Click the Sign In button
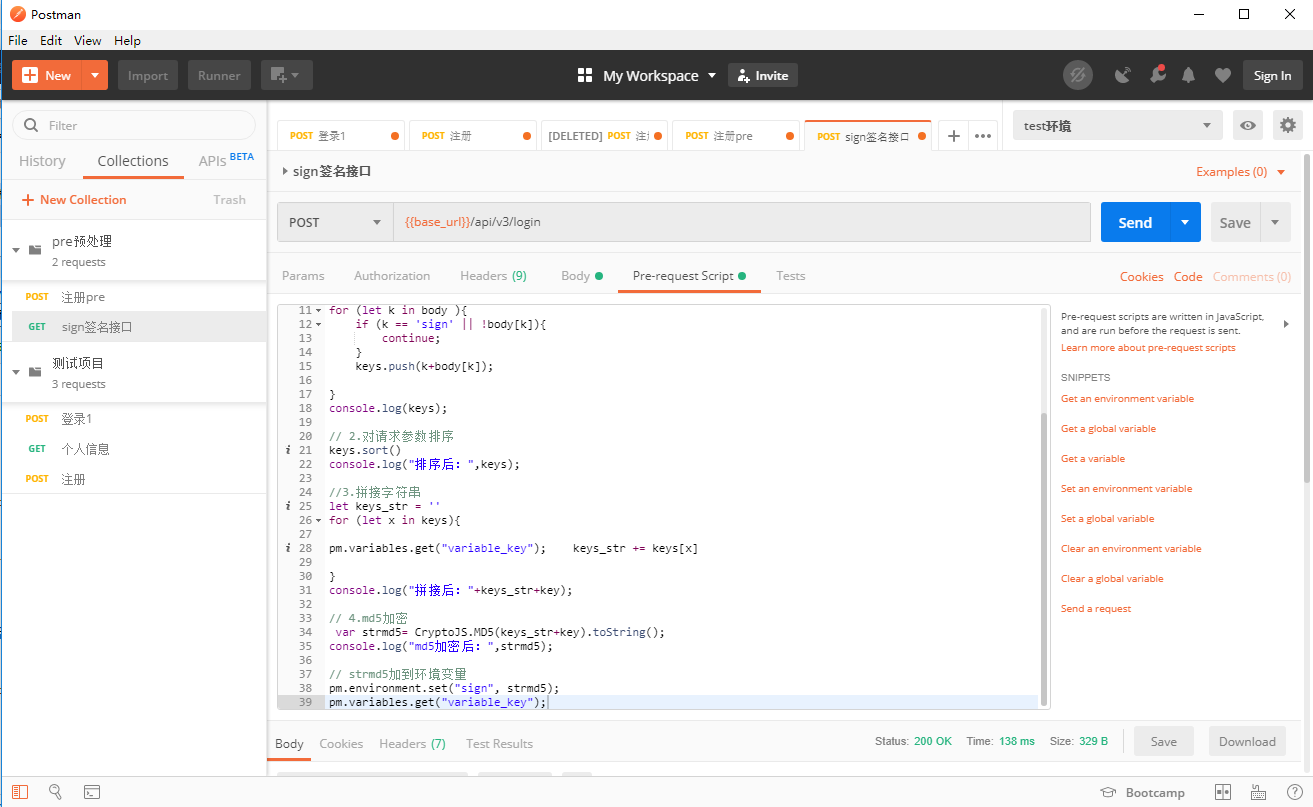Viewport: 1313px width, 807px height. click(1272, 75)
